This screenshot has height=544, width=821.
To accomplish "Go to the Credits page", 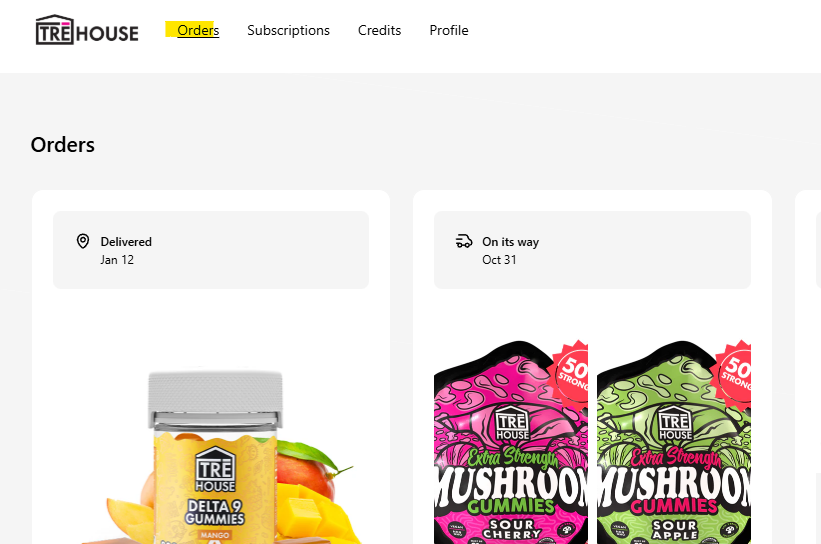I will pyautogui.click(x=380, y=30).
